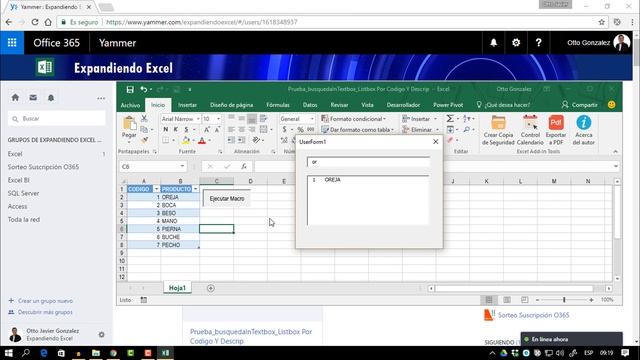The image size is (640, 360).
Task: Apply italic with the K button
Action: [x=176, y=129]
